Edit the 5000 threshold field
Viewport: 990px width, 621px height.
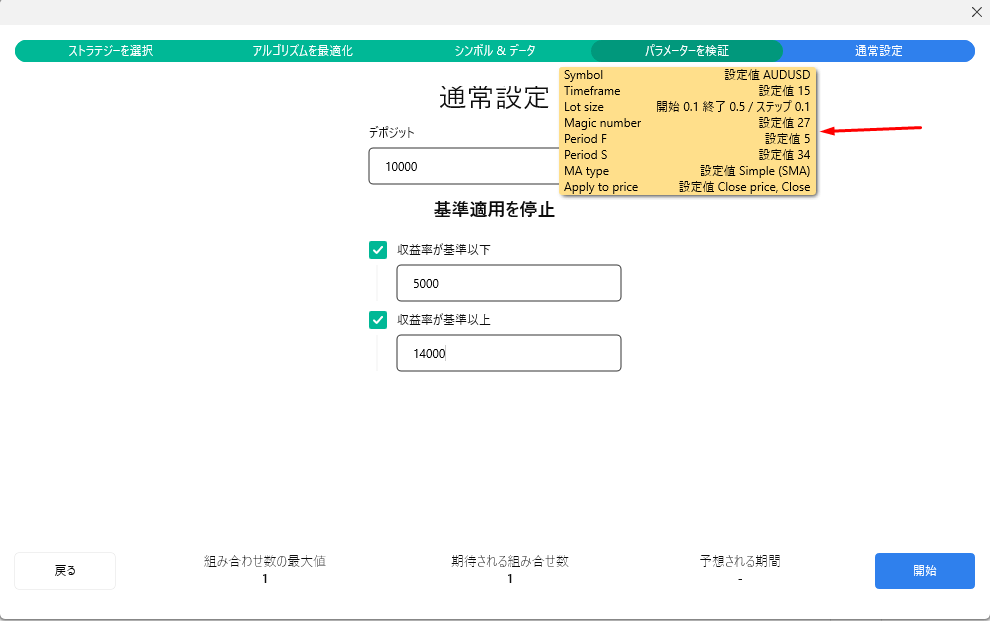click(x=509, y=283)
